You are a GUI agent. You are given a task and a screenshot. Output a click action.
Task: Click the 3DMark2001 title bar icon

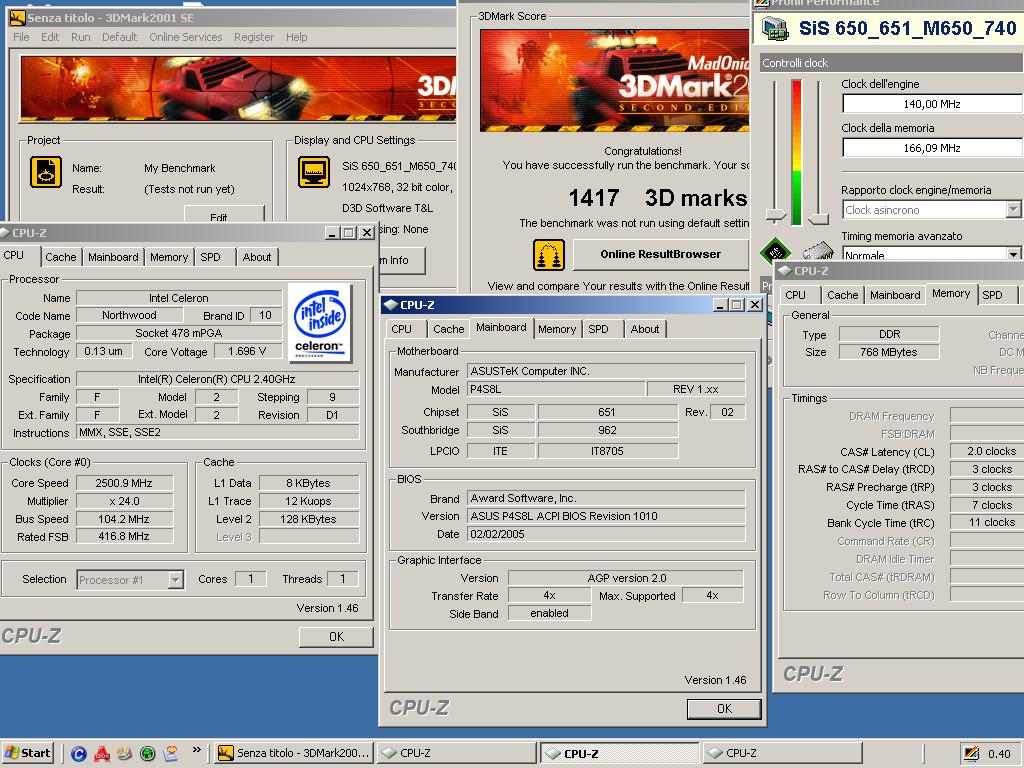tap(18, 18)
